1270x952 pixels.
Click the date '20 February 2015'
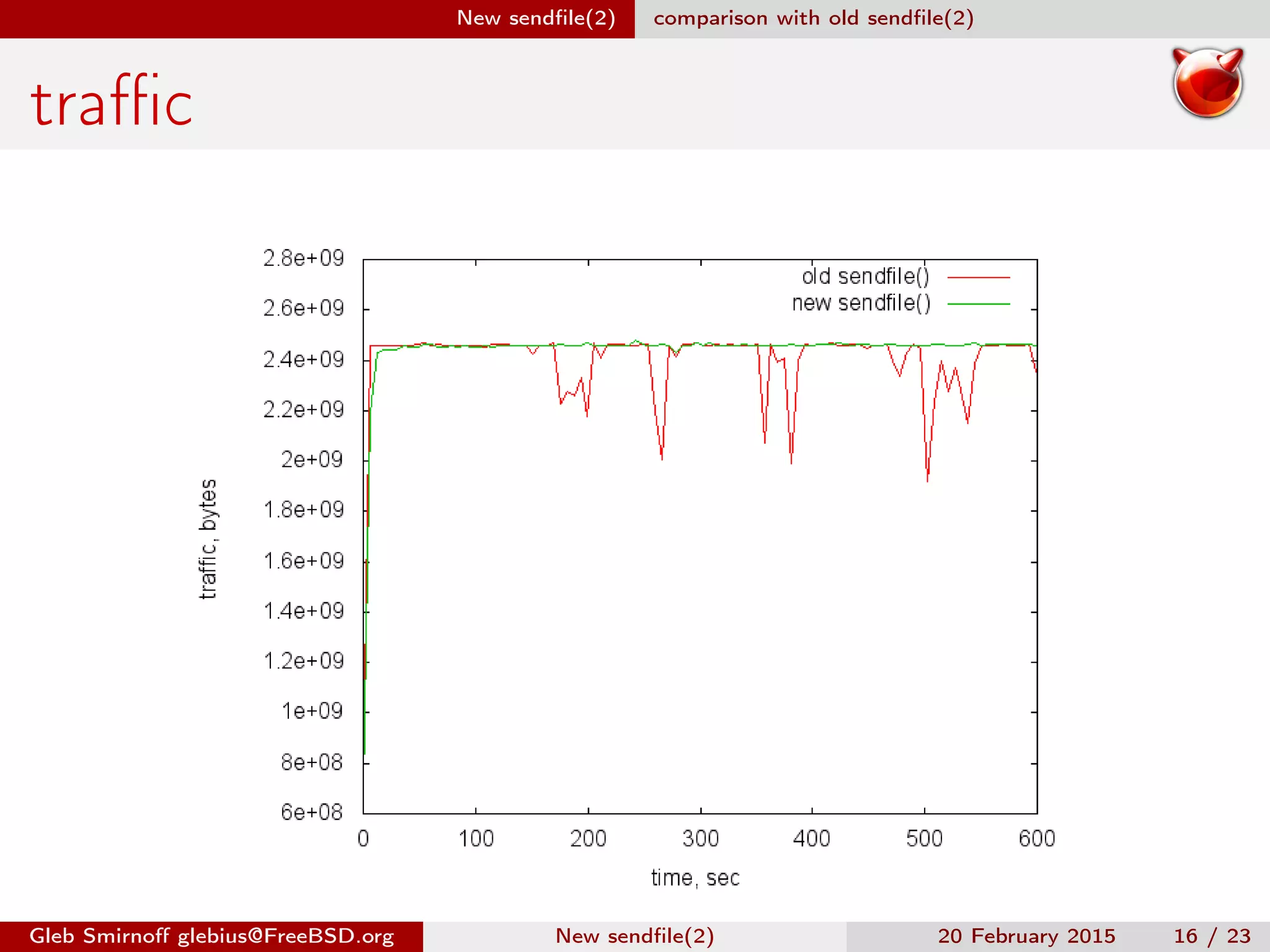[x=1026, y=936]
